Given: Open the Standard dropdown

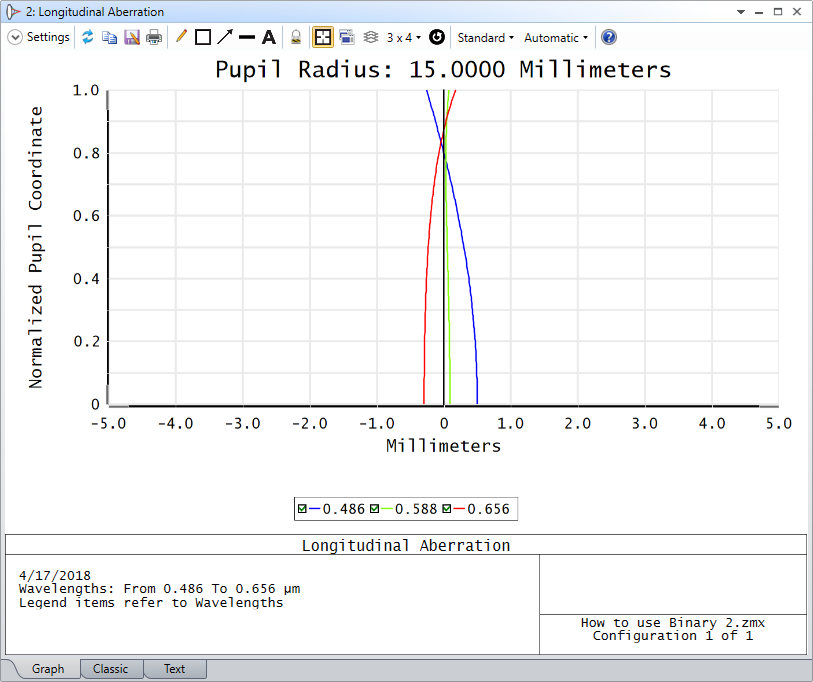Looking at the screenshot, I should click(x=485, y=37).
